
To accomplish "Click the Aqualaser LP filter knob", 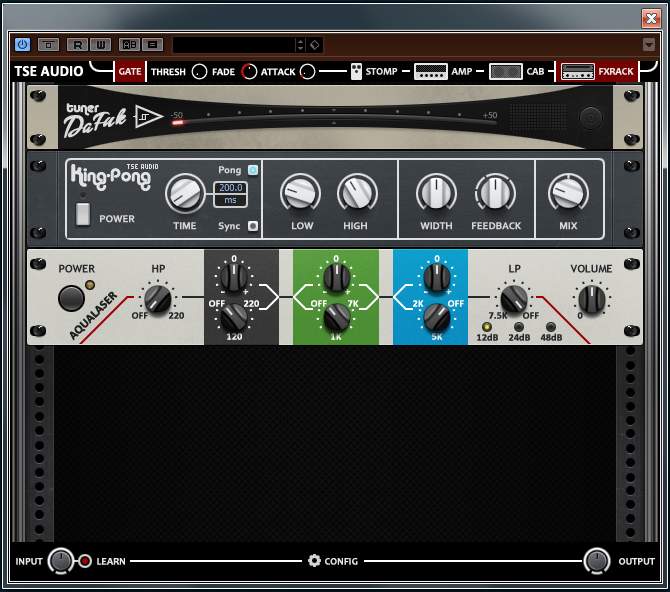I will coord(514,299).
